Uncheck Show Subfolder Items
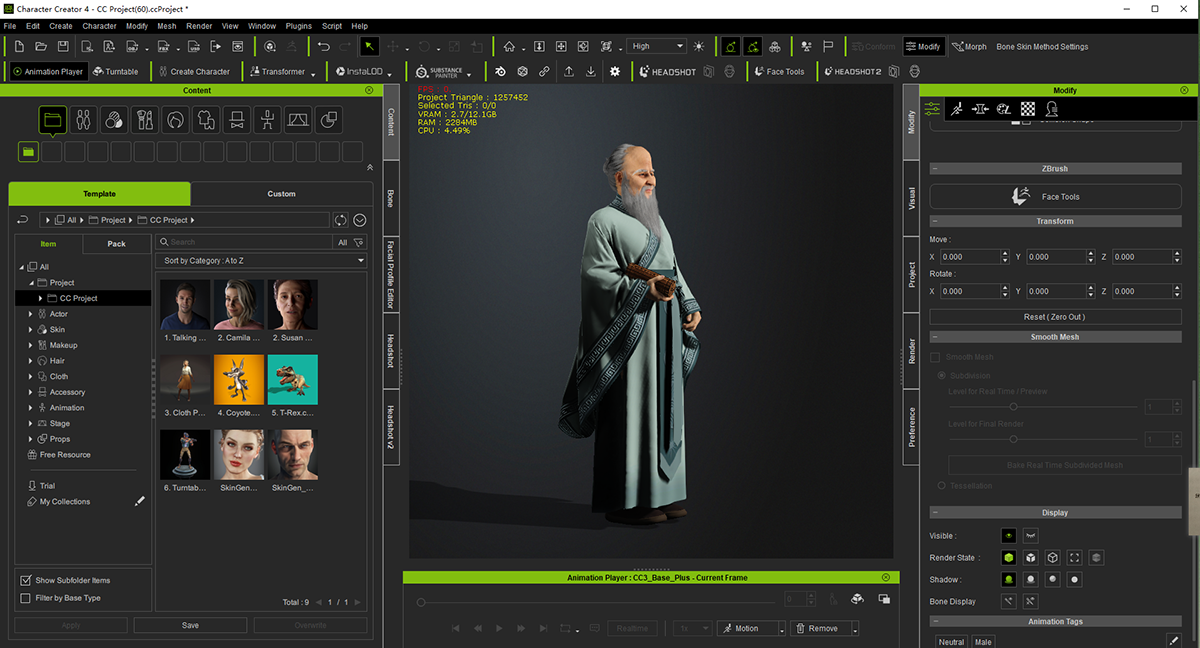Screen dimensions: 1200x648 tap(26, 580)
